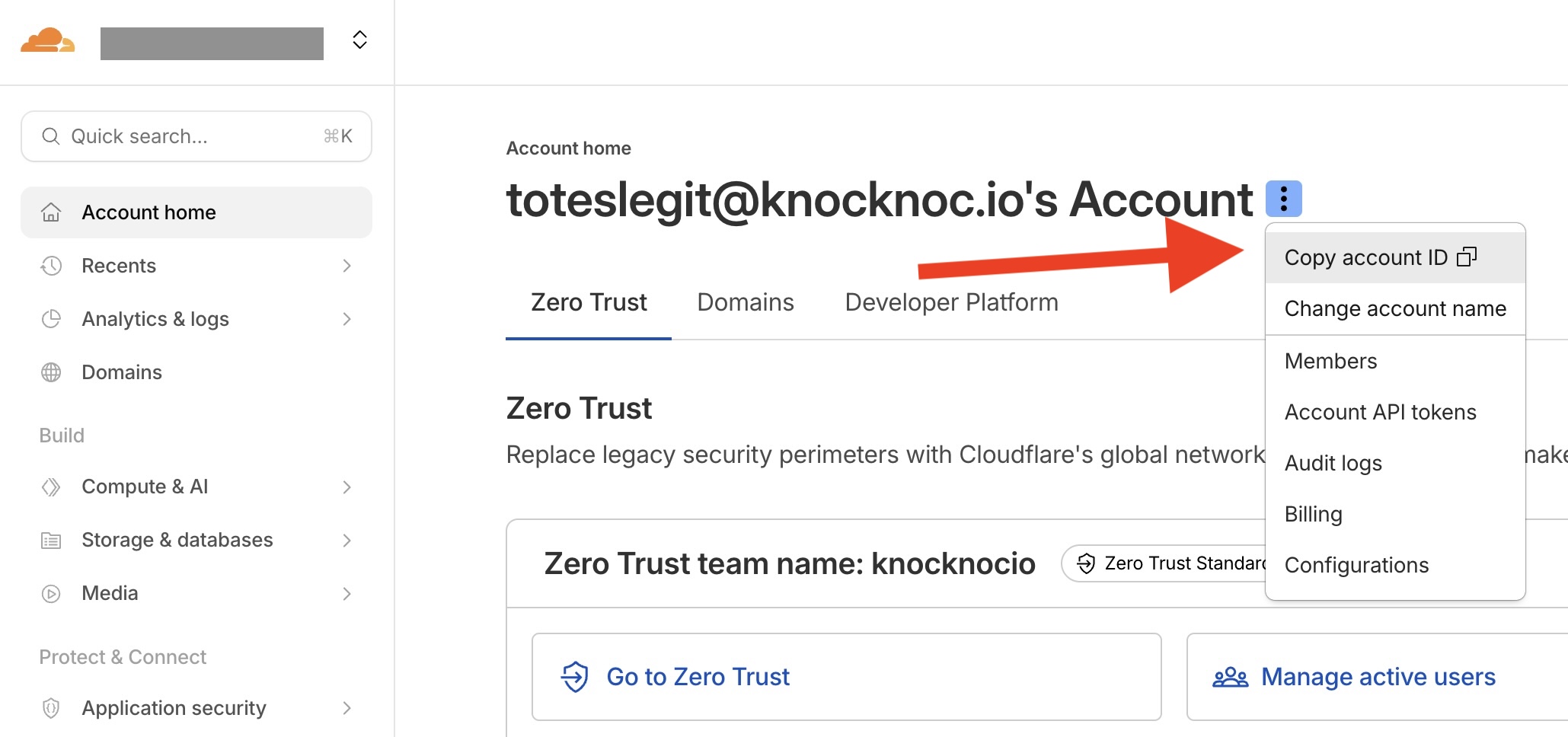Click the Go to Zero Trust link

point(698,677)
